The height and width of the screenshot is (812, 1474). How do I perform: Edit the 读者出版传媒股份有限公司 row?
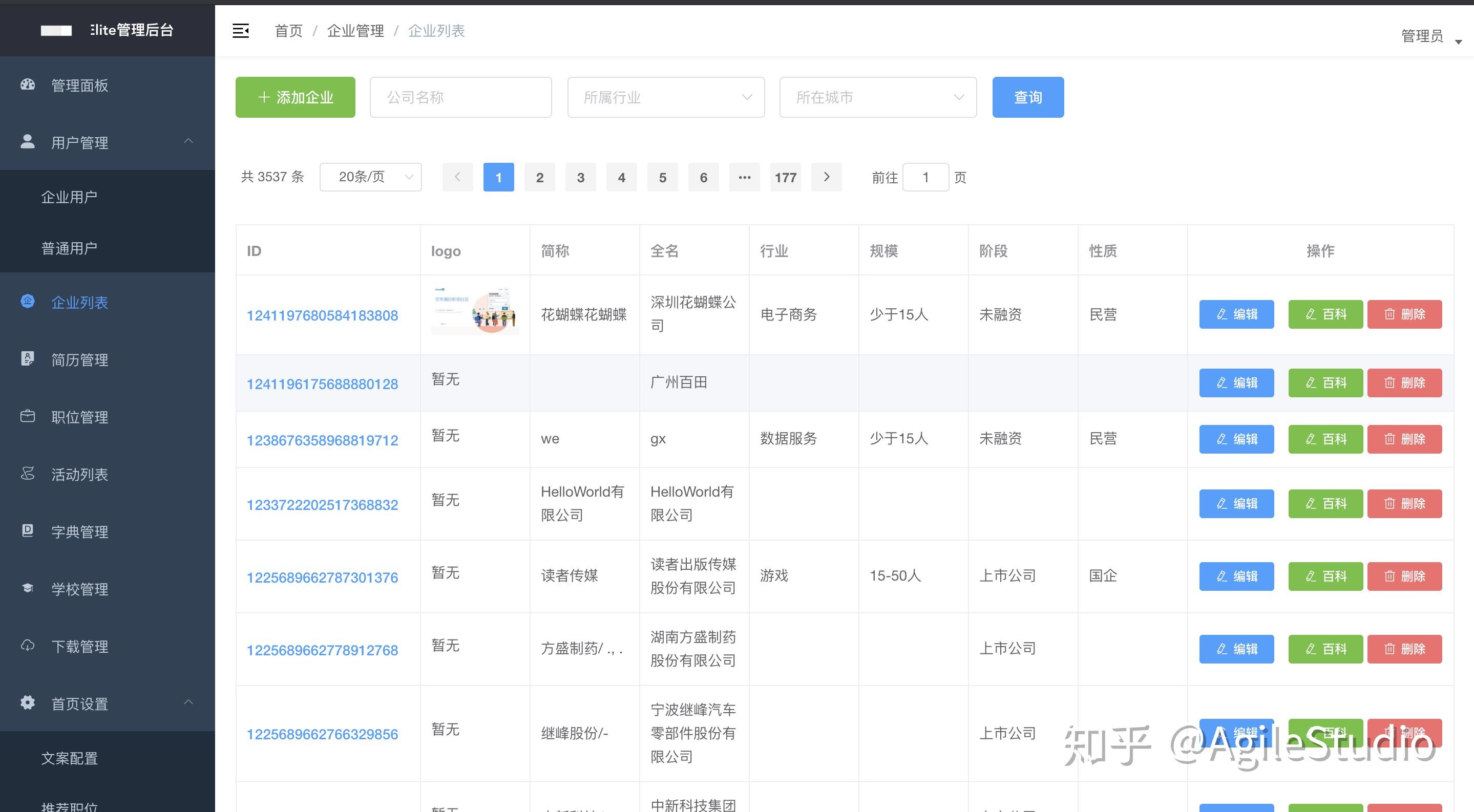click(x=1236, y=576)
